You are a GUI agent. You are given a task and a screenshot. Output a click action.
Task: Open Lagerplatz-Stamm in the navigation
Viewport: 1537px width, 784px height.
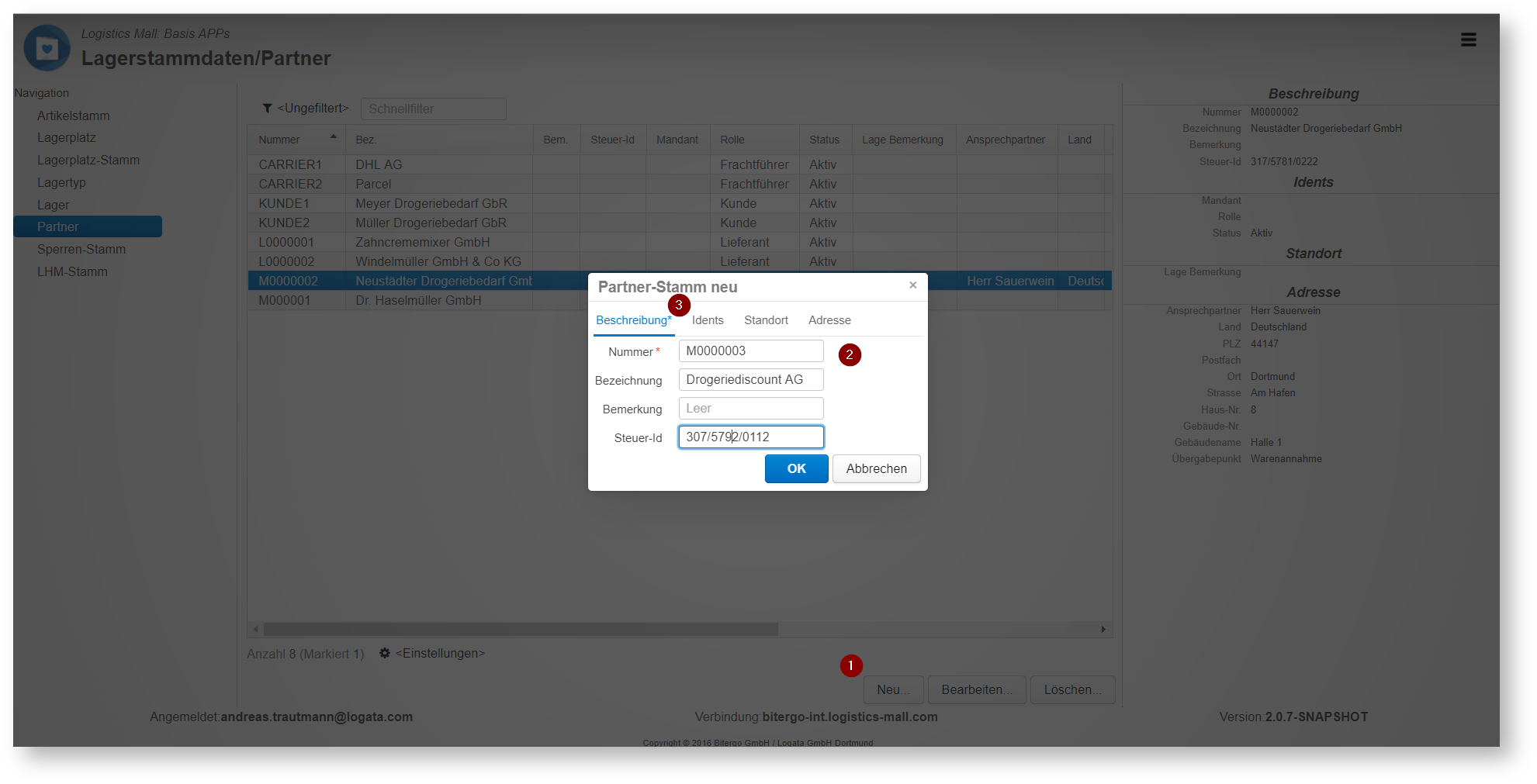click(88, 161)
